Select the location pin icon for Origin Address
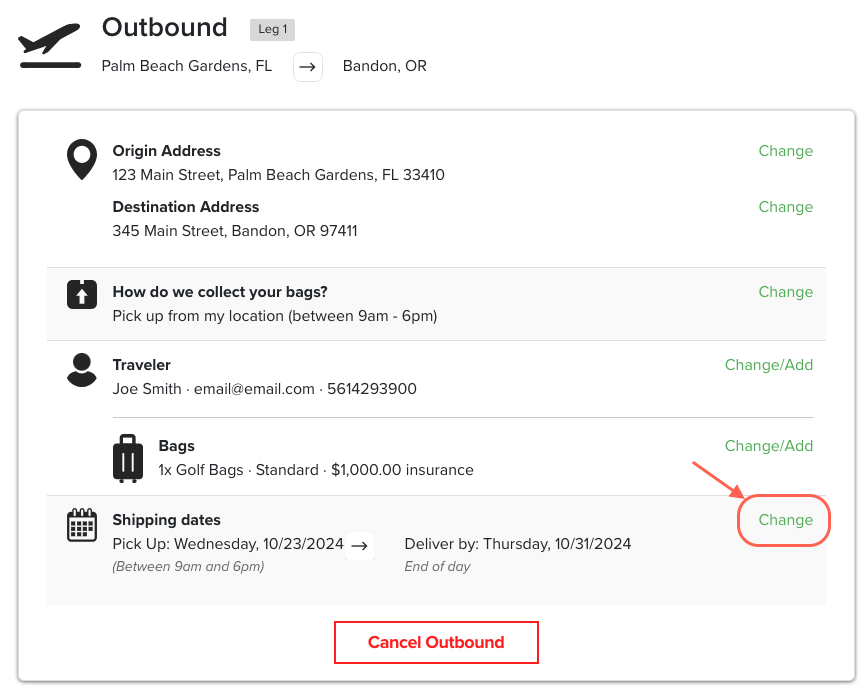This screenshot has width=866, height=694. [x=82, y=160]
